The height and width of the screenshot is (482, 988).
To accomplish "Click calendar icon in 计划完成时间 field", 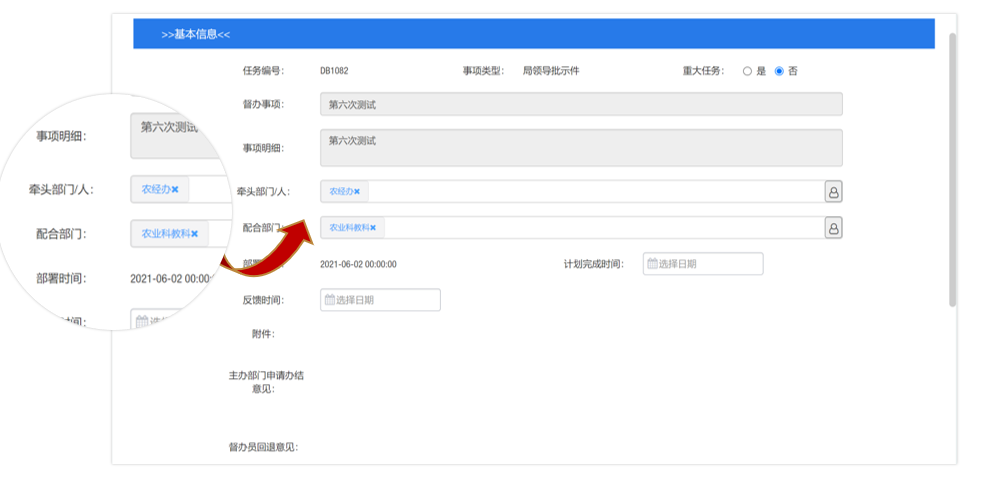I will (652, 264).
